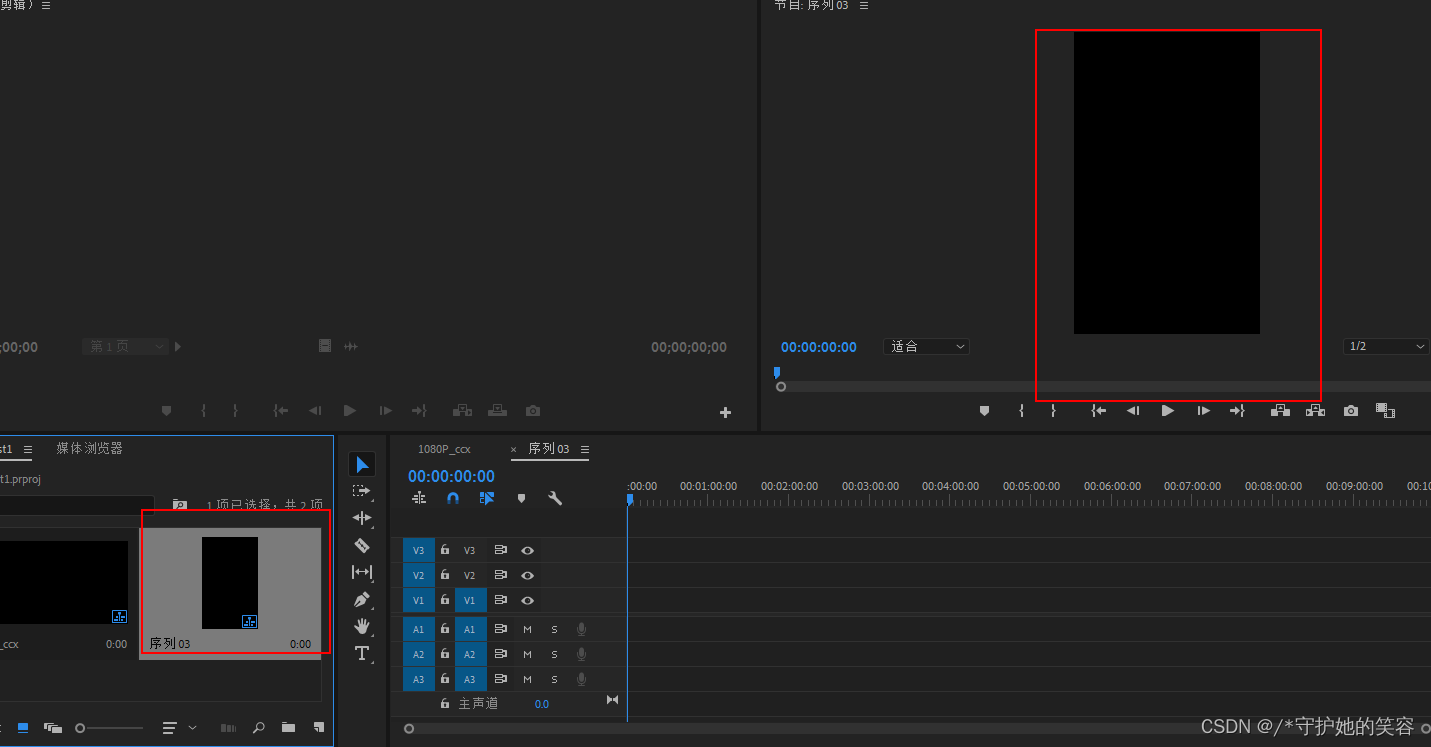This screenshot has width=1431, height=747.
Task: Select the Ripple Edit tool
Action: [362, 518]
